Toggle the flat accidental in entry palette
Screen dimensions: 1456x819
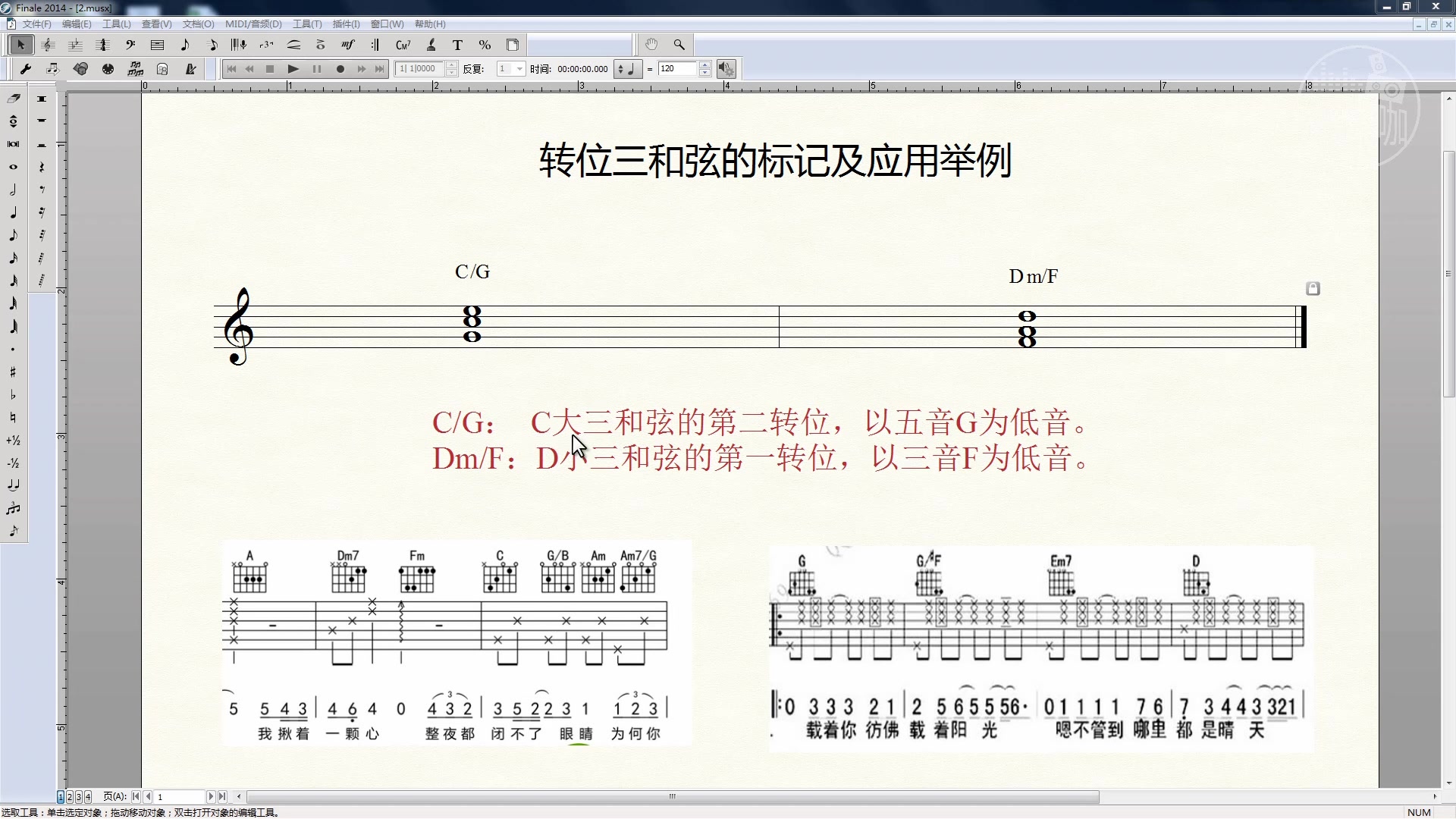pos(13,395)
